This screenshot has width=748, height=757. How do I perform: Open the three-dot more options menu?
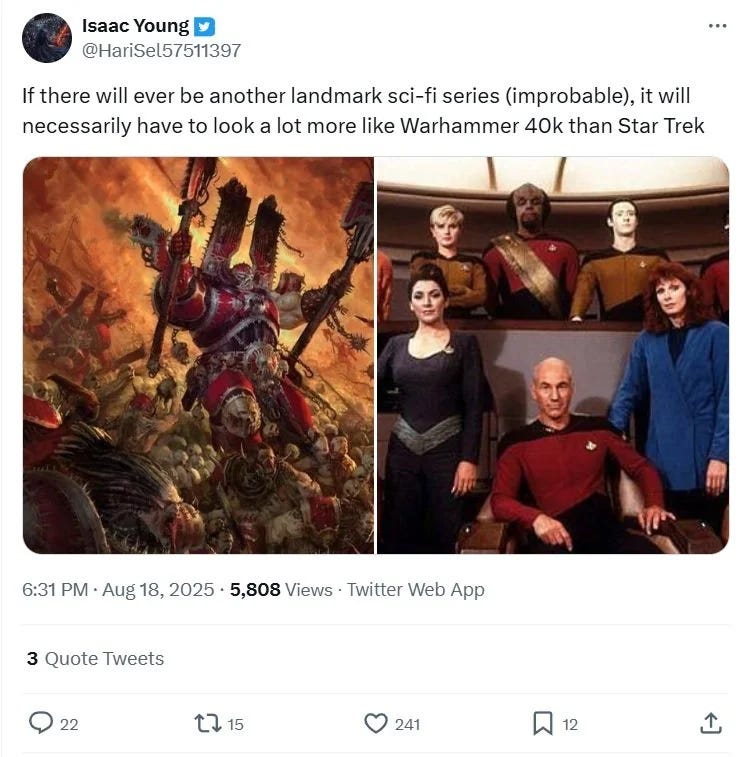click(x=717, y=26)
